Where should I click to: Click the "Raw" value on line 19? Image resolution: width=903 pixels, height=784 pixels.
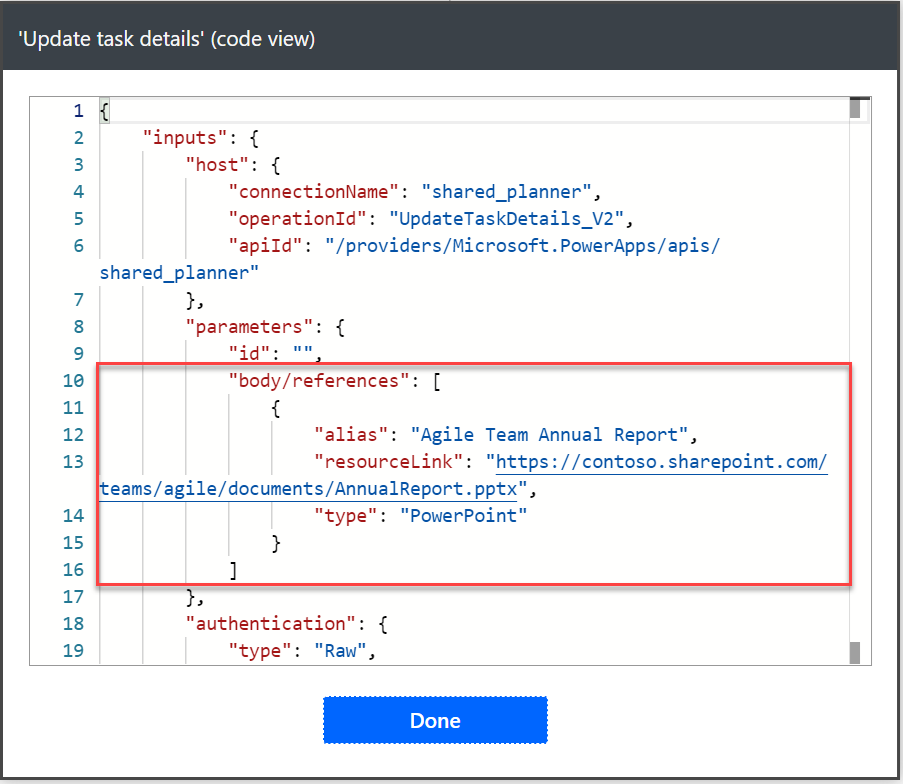(340, 651)
